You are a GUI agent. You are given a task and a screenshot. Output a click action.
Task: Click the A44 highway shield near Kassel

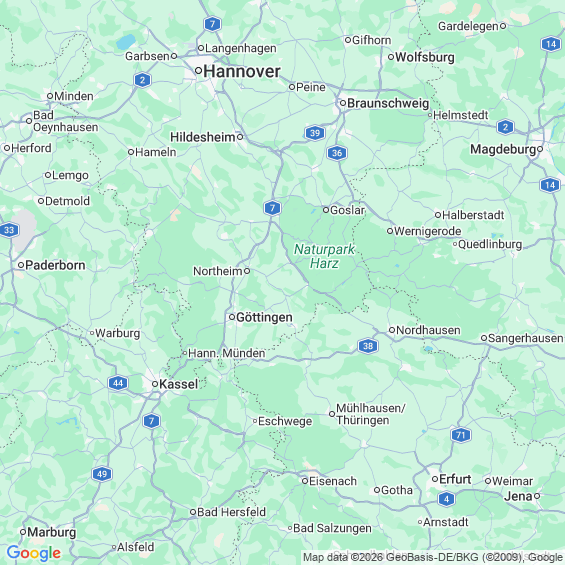[x=118, y=383]
